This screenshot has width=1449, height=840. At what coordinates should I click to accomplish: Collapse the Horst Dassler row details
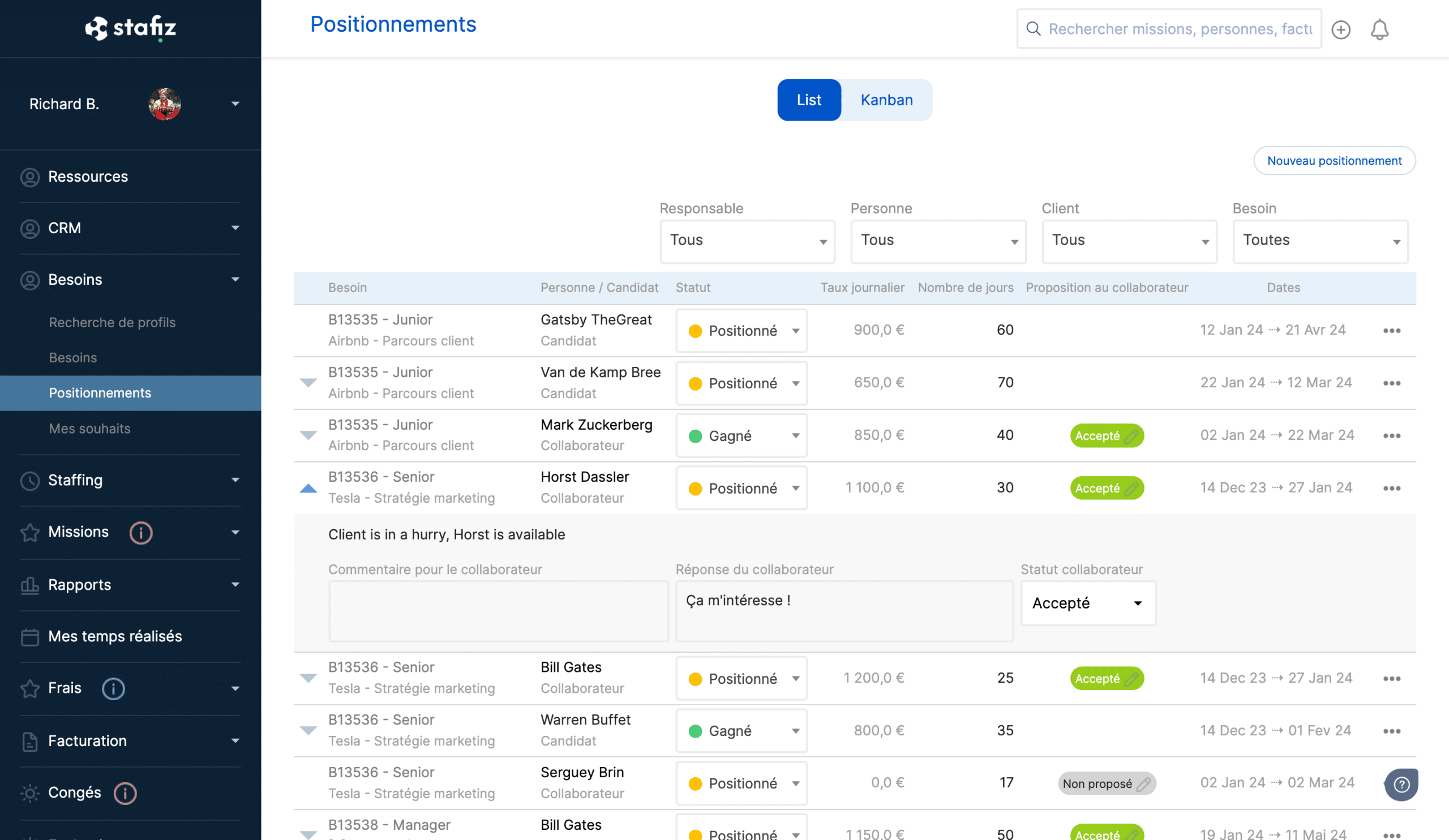(x=308, y=488)
